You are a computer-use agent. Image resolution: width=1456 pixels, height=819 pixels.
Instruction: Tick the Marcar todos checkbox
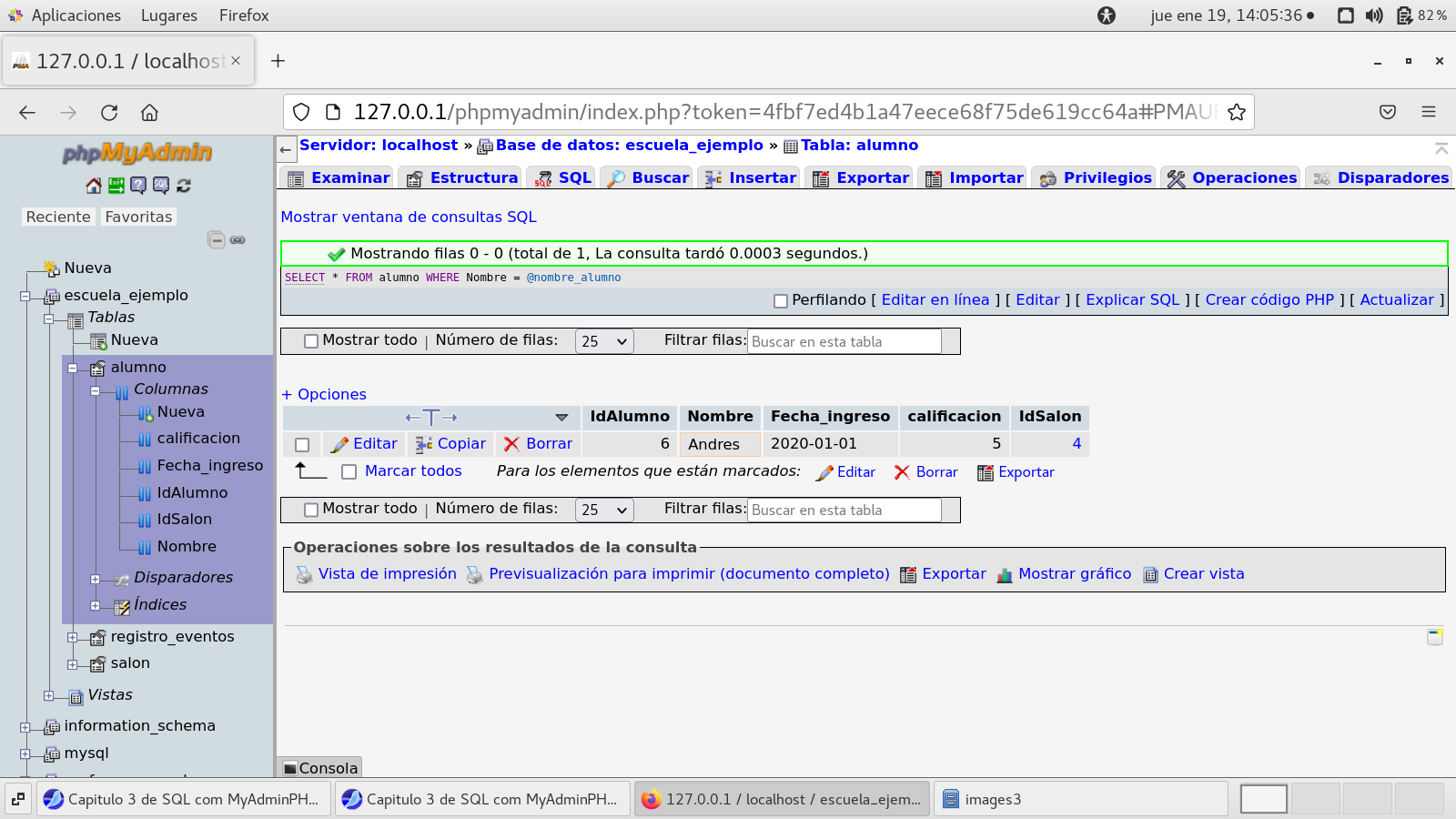tap(349, 471)
